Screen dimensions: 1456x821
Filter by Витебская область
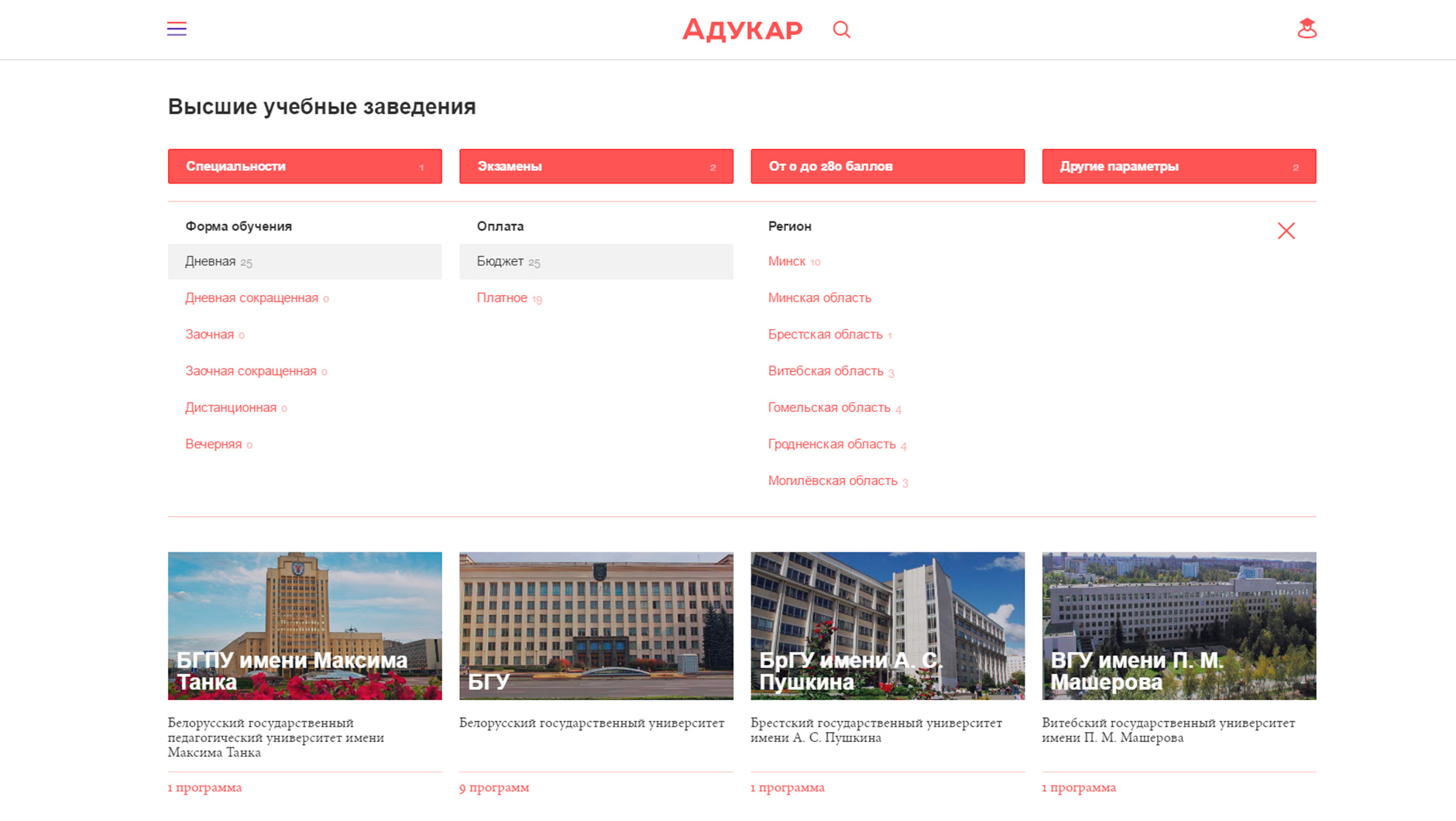pyautogui.click(x=831, y=371)
